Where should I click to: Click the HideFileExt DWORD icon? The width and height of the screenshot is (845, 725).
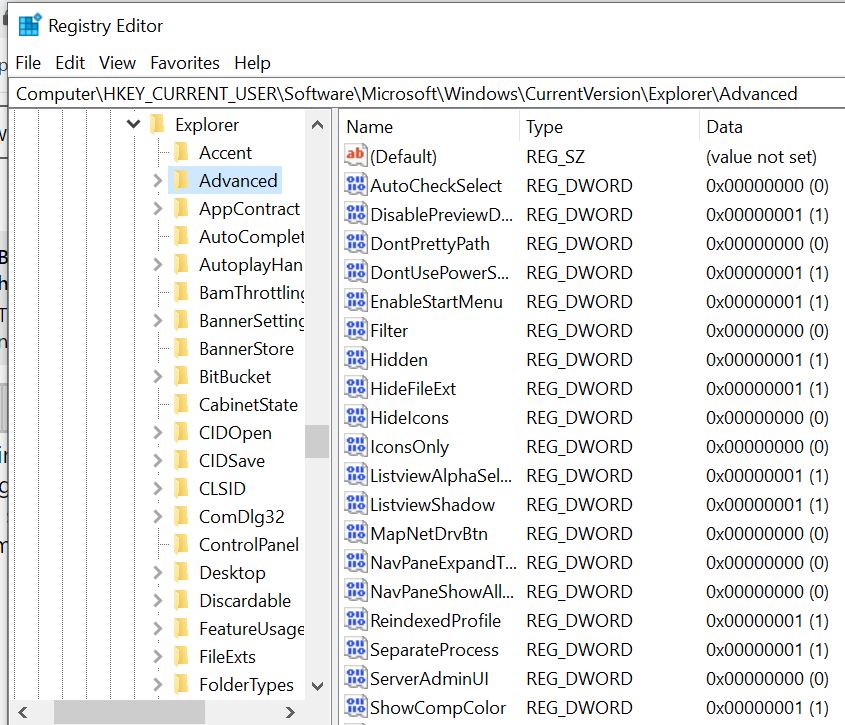tap(356, 388)
